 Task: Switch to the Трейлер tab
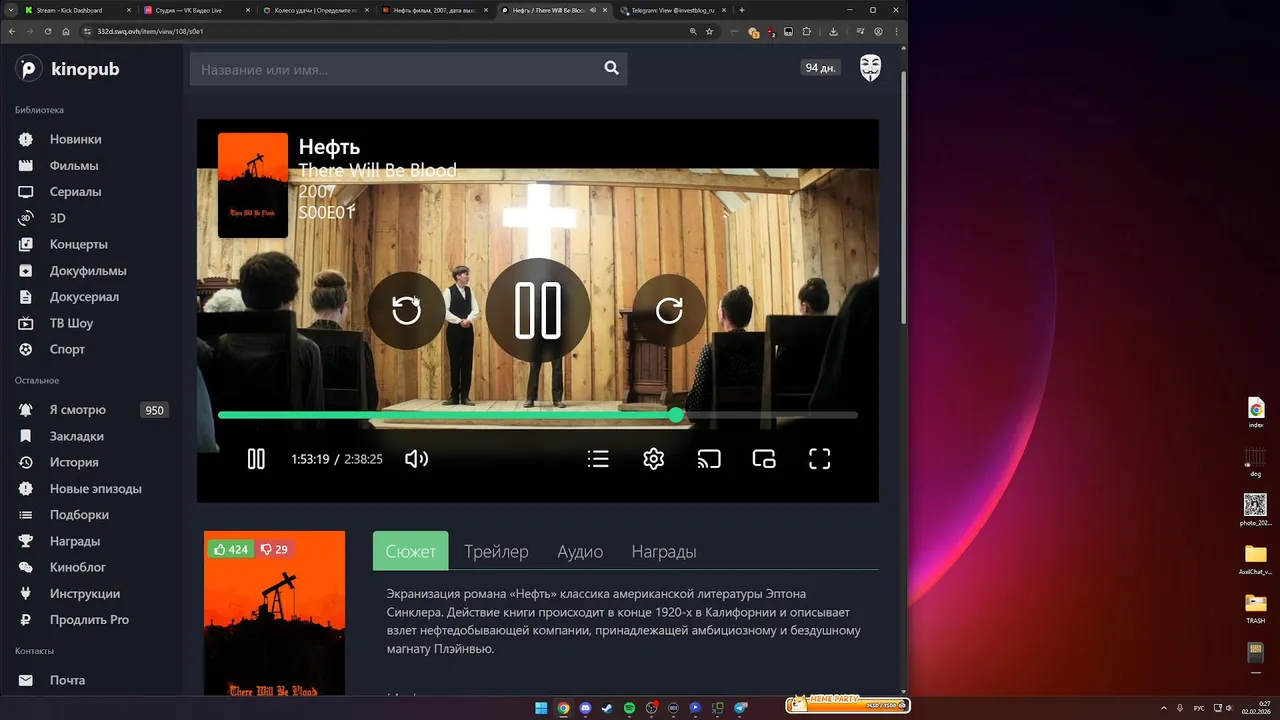point(496,551)
